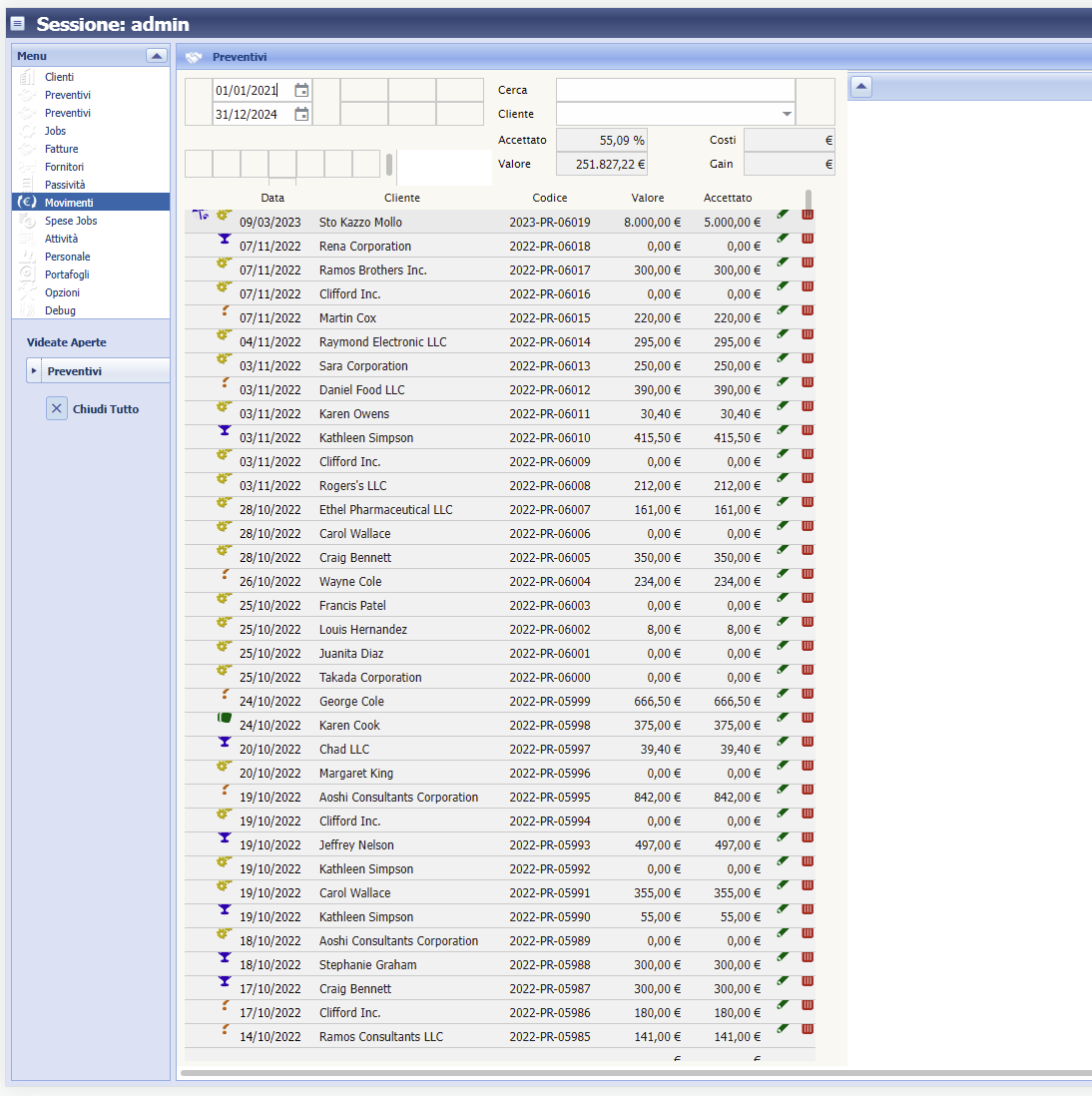Delete the Ramos Consultants LLC quote
This screenshot has height=1096, width=1092.
(808, 1029)
